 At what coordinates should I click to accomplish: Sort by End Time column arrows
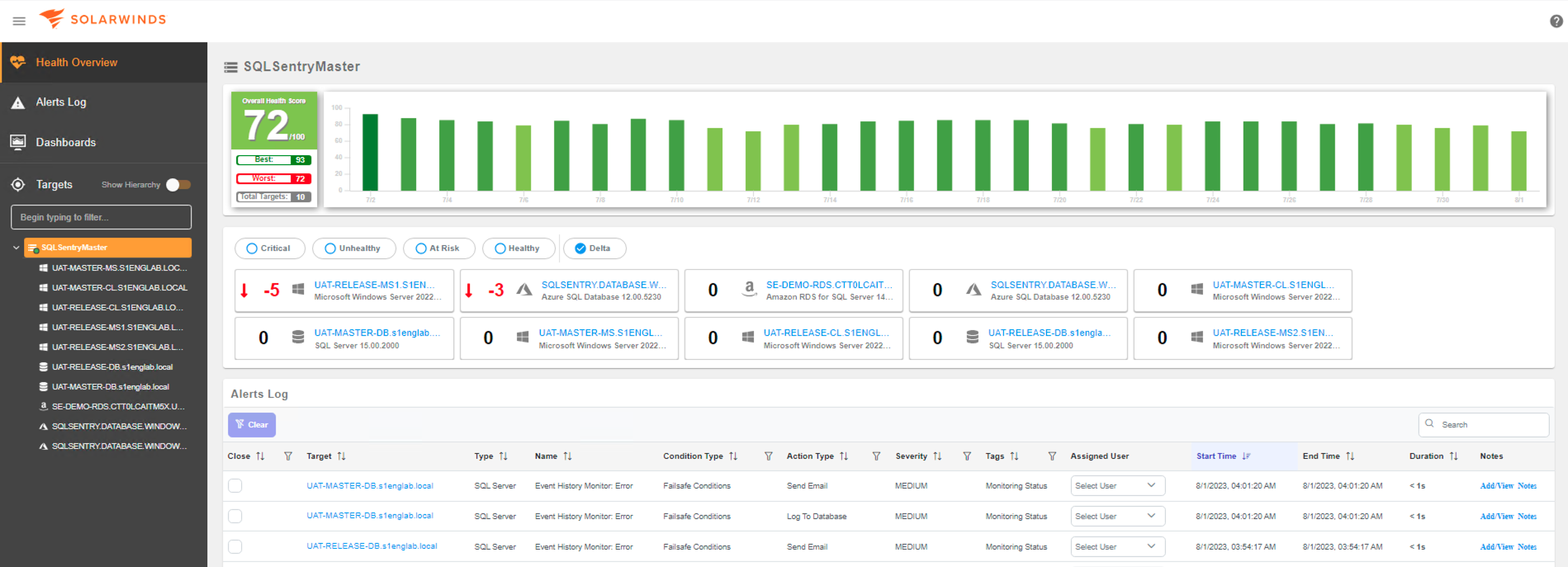(1350, 456)
